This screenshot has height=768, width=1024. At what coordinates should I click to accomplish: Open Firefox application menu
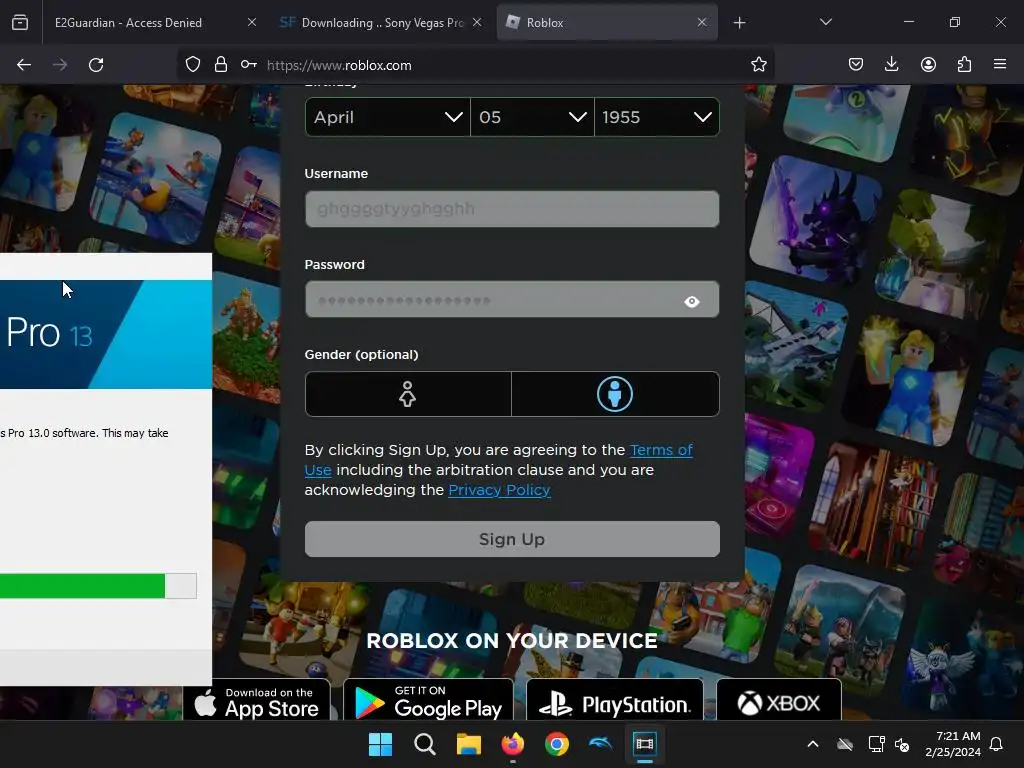pos(1000,64)
